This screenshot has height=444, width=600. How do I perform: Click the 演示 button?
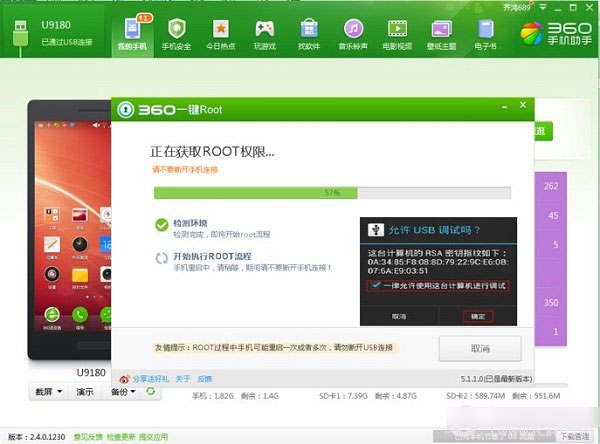[85, 392]
